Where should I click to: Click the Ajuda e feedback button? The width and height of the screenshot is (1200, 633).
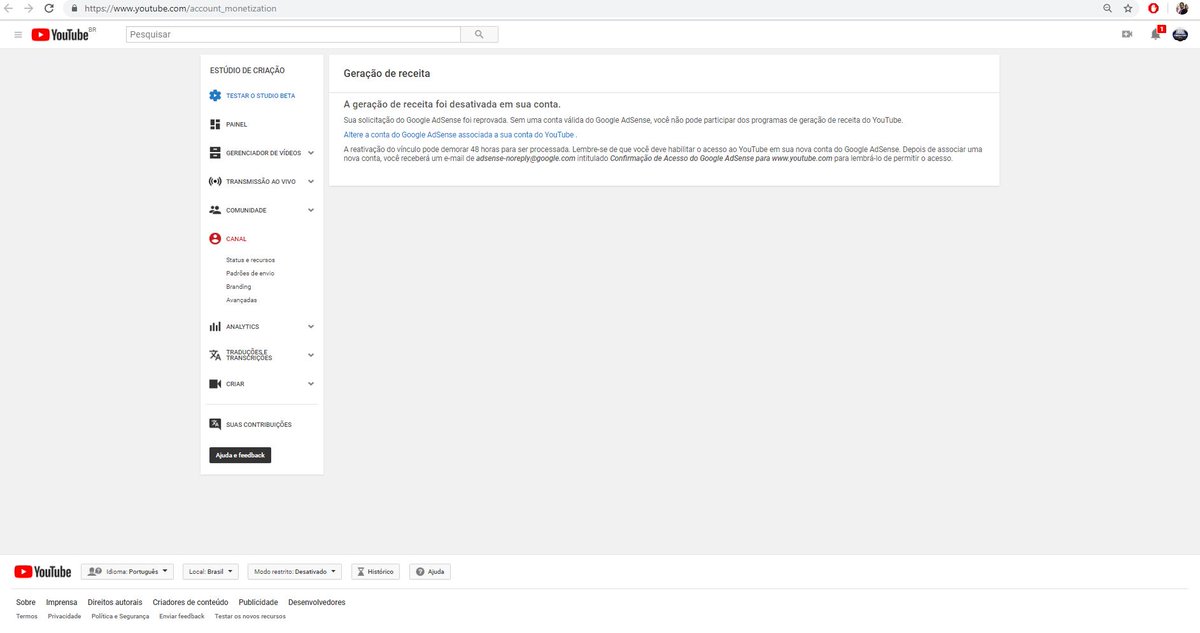240,455
